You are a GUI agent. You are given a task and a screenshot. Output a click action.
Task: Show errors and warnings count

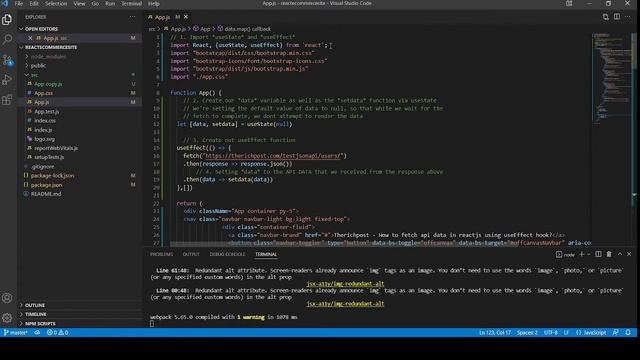point(58,333)
